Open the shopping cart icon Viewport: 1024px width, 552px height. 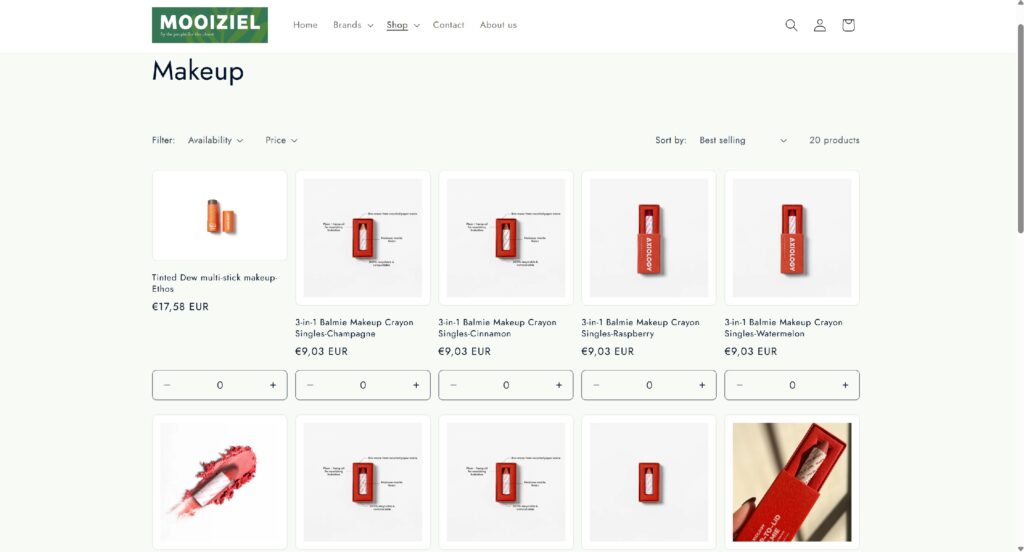[x=848, y=25]
